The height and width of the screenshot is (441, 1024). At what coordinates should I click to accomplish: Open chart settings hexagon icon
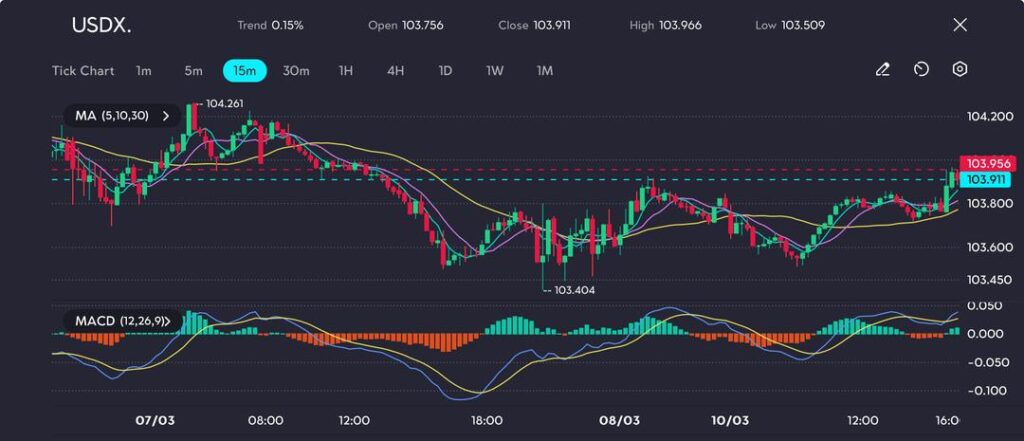tap(959, 70)
